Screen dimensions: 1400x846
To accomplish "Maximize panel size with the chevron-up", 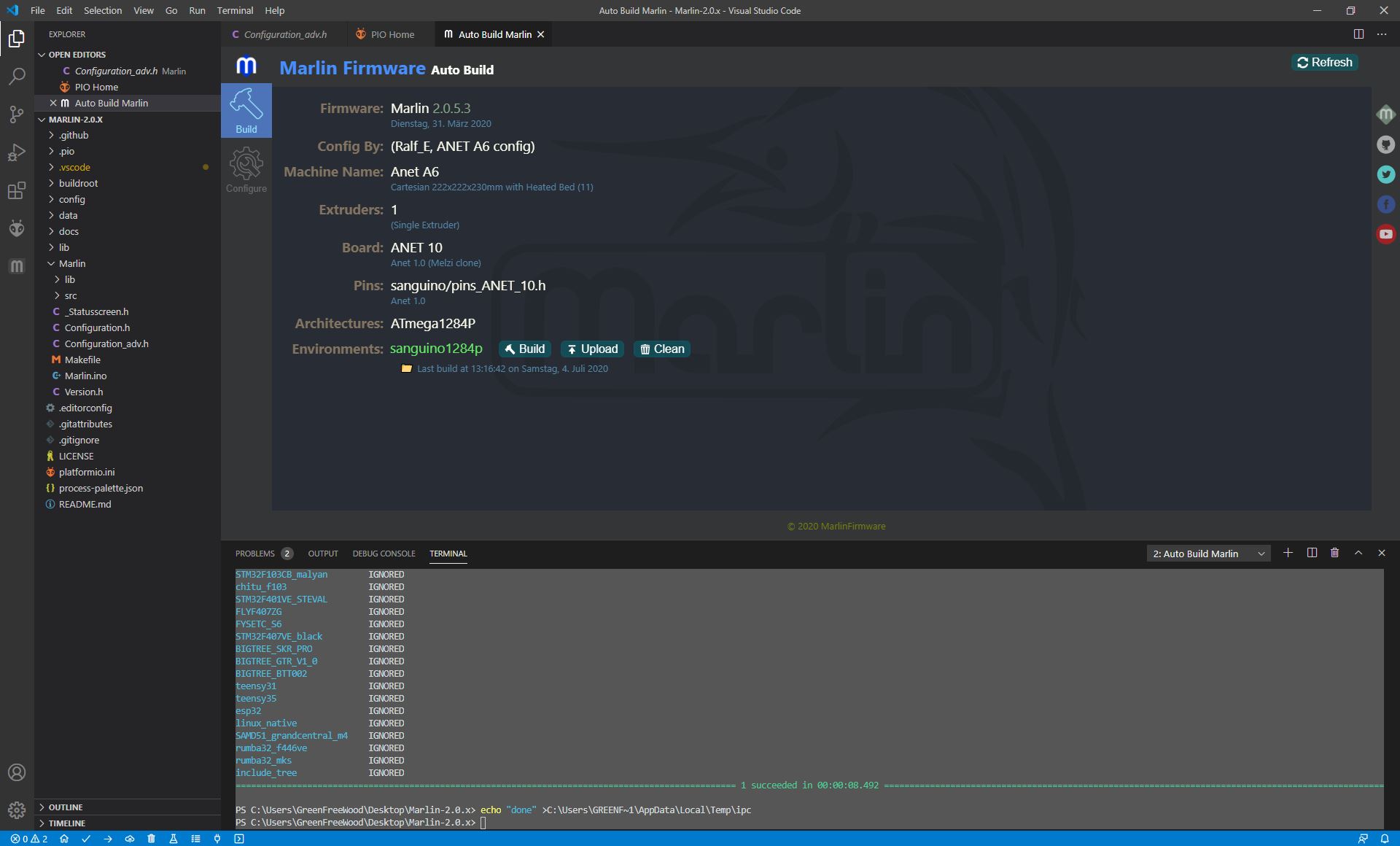I will (1358, 553).
